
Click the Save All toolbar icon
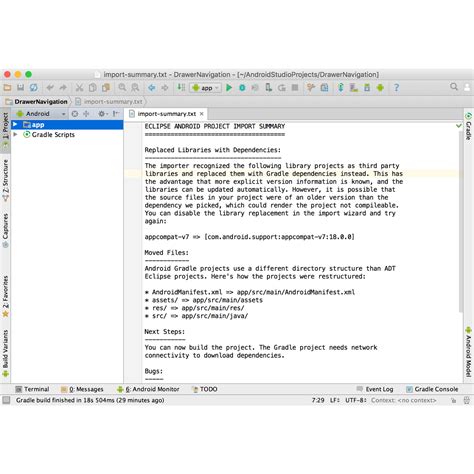(21, 88)
